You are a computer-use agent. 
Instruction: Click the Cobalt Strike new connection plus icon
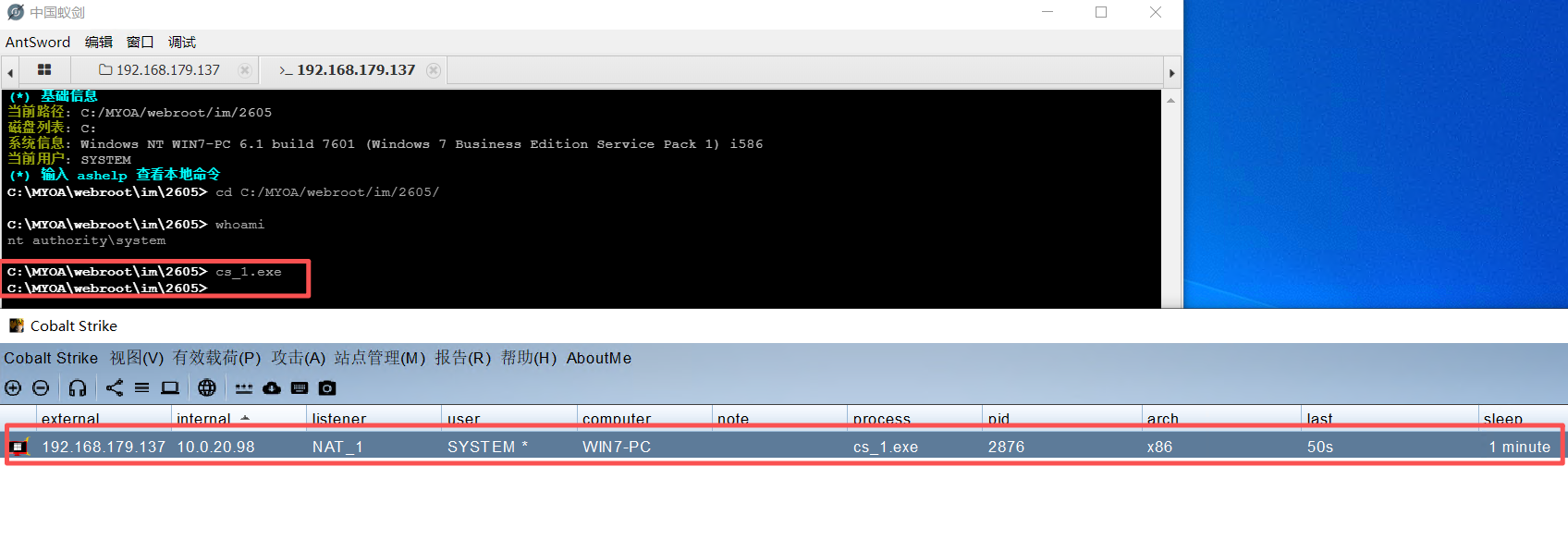click(13, 388)
